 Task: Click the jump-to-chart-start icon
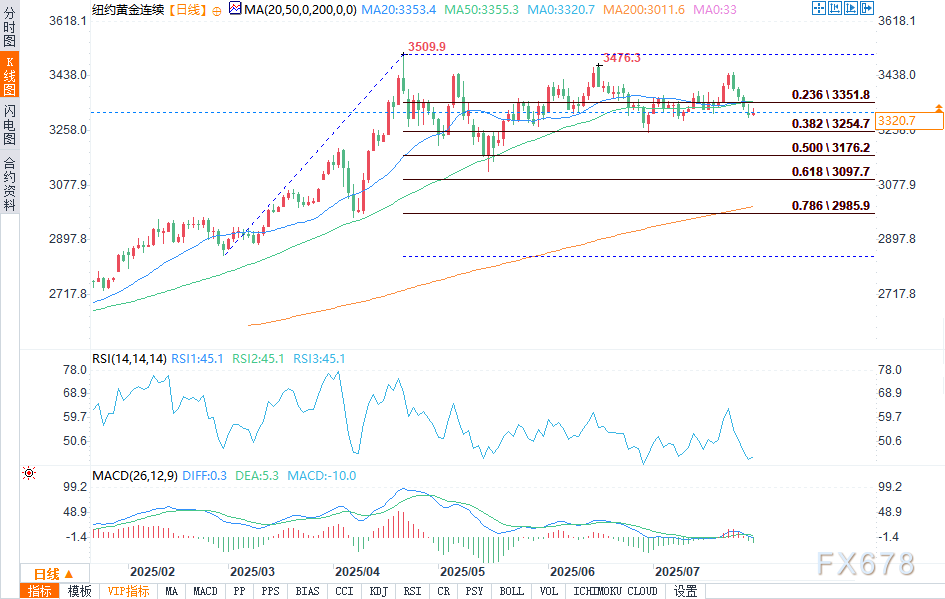coord(833,9)
